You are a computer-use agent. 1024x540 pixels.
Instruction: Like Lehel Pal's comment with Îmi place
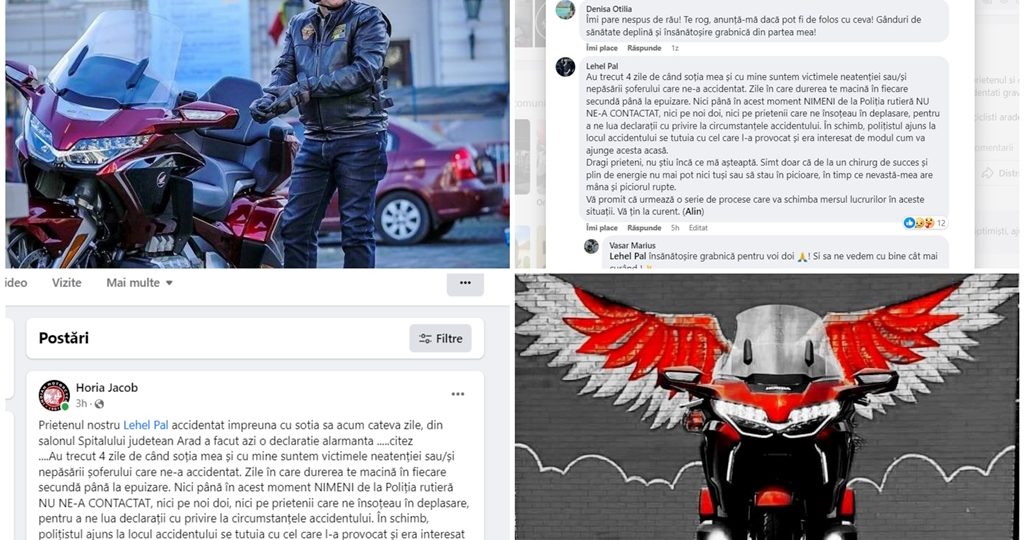[601, 228]
